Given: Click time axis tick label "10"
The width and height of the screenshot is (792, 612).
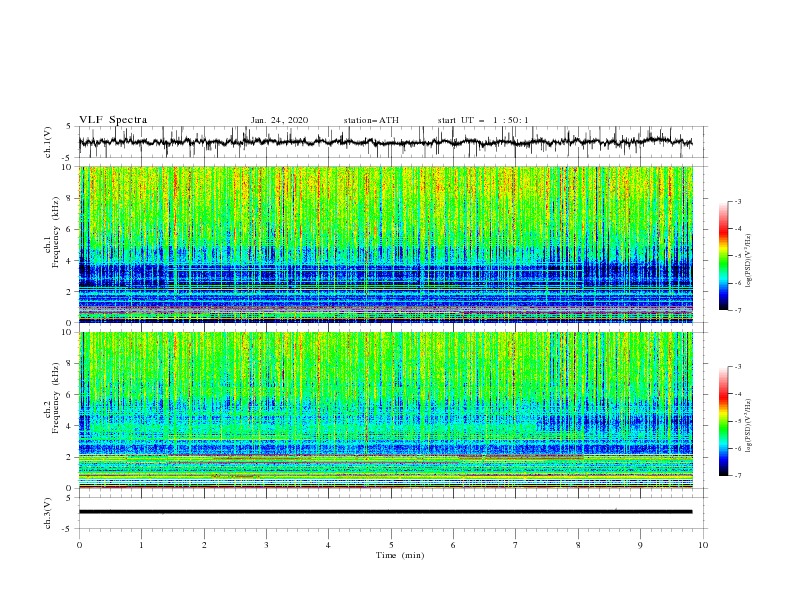Looking at the screenshot, I should tap(703, 545).
